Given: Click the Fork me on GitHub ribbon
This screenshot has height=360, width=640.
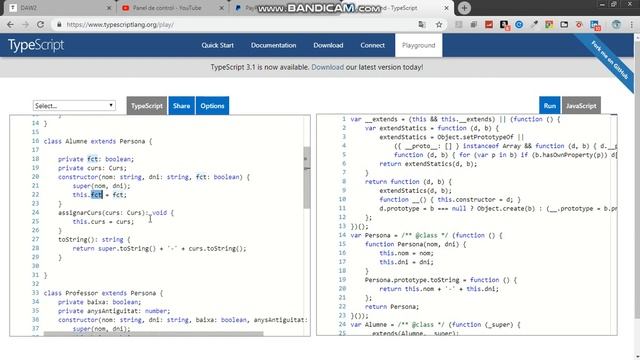Looking at the screenshot, I should pos(610,60).
